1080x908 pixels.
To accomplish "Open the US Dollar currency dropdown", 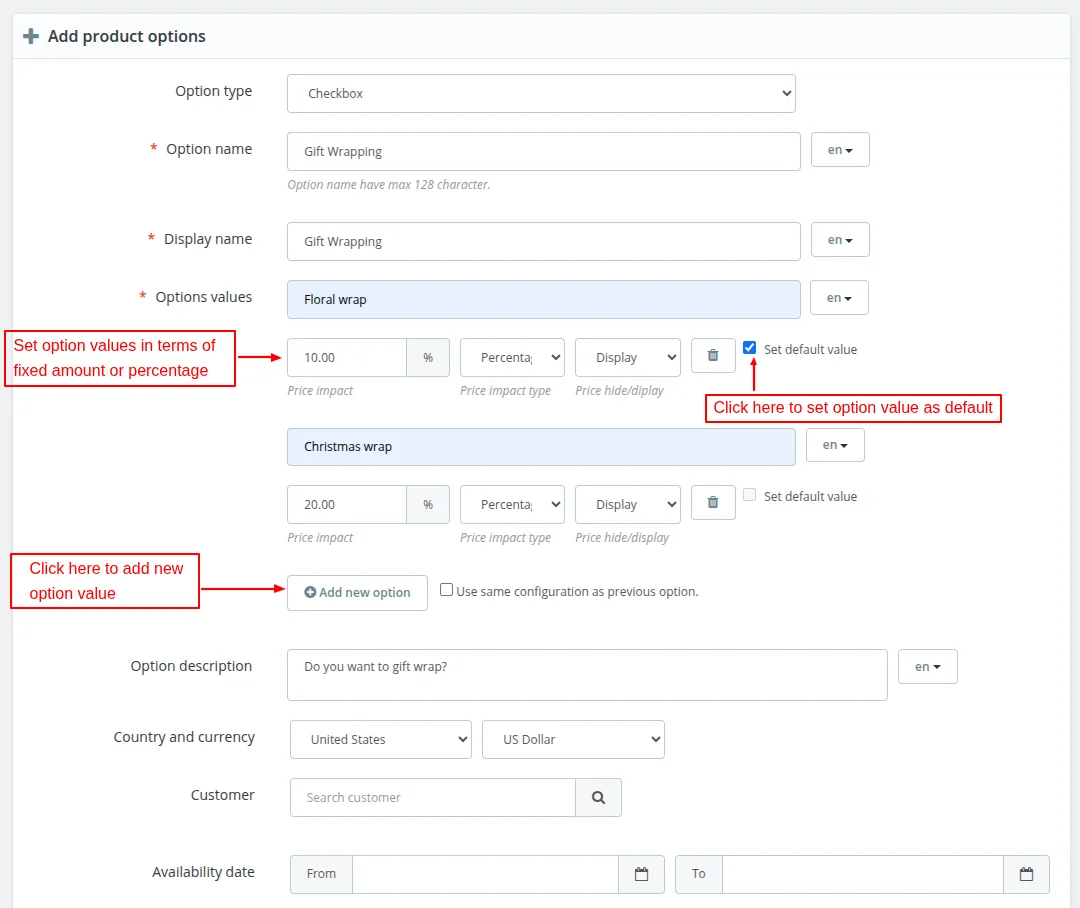I will (x=573, y=739).
